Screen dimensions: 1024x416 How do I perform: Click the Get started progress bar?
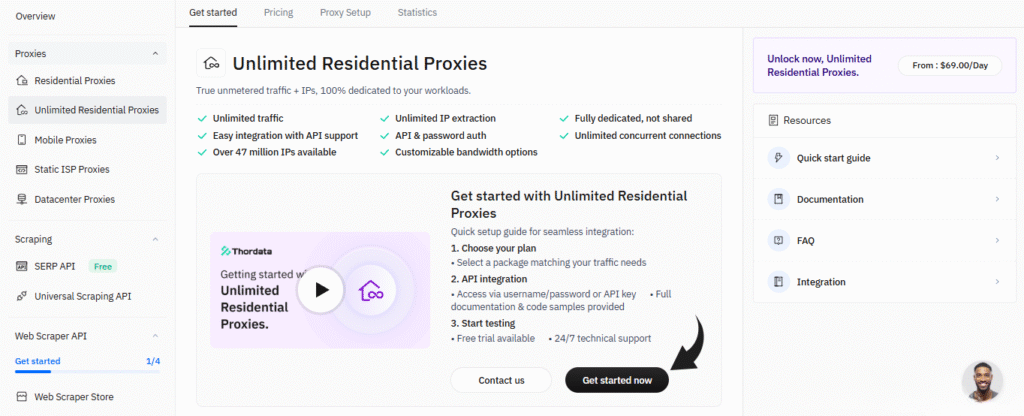pos(87,371)
